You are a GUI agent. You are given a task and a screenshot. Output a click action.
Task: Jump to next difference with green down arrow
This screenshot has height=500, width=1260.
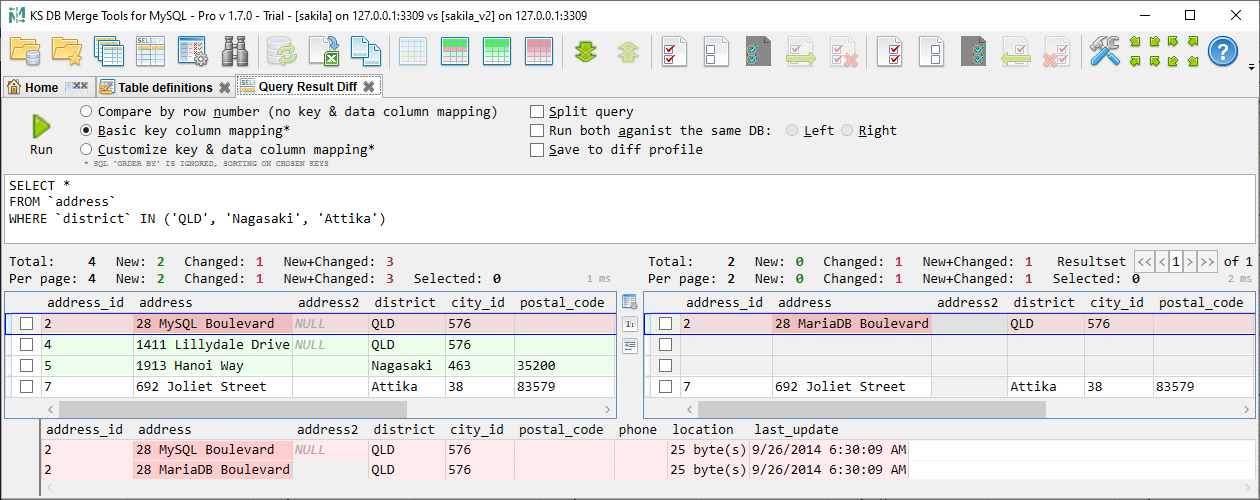coord(586,51)
